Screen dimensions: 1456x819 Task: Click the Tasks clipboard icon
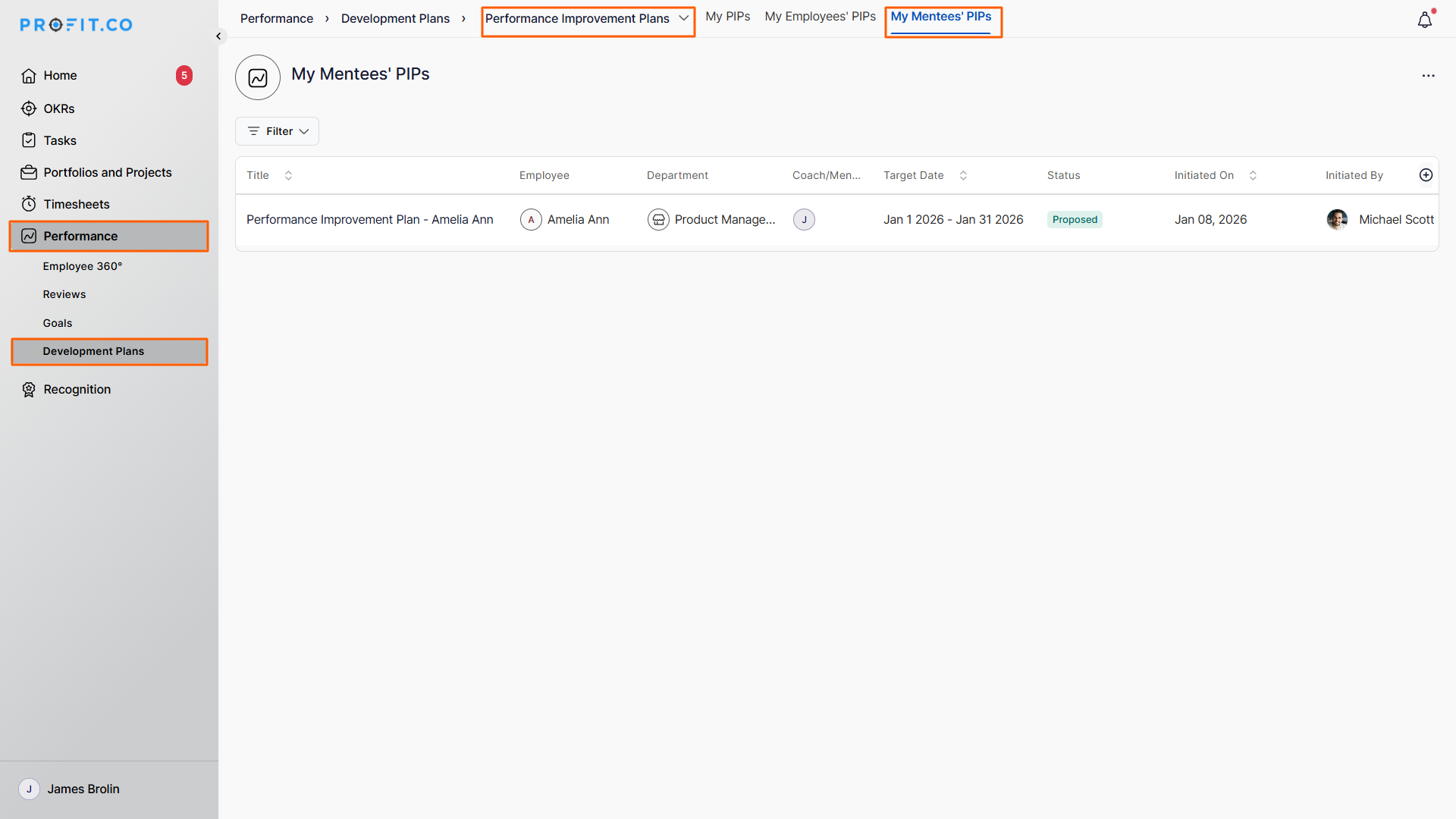pyautogui.click(x=29, y=140)
